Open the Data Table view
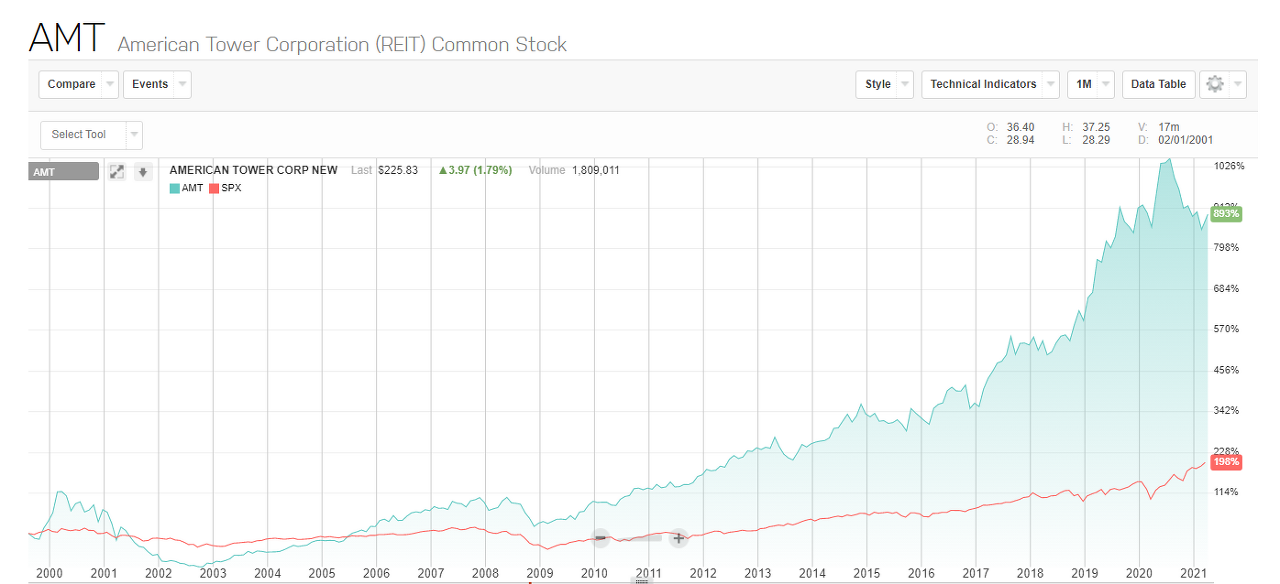Screen dimensions: 1280x584 click(1158, 84)
